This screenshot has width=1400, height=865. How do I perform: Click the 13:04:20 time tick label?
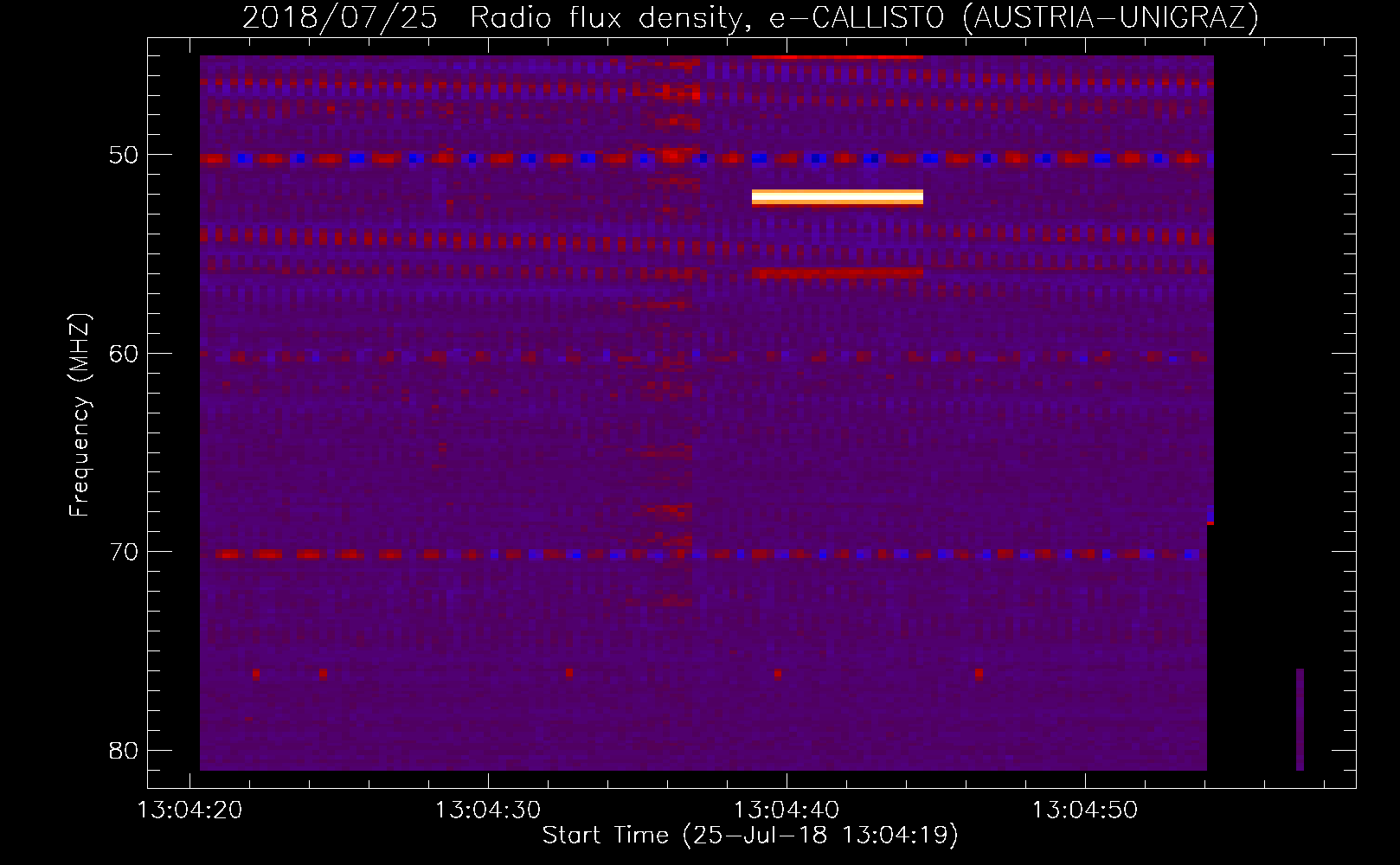pyautogui.click(x=190, y=811)
